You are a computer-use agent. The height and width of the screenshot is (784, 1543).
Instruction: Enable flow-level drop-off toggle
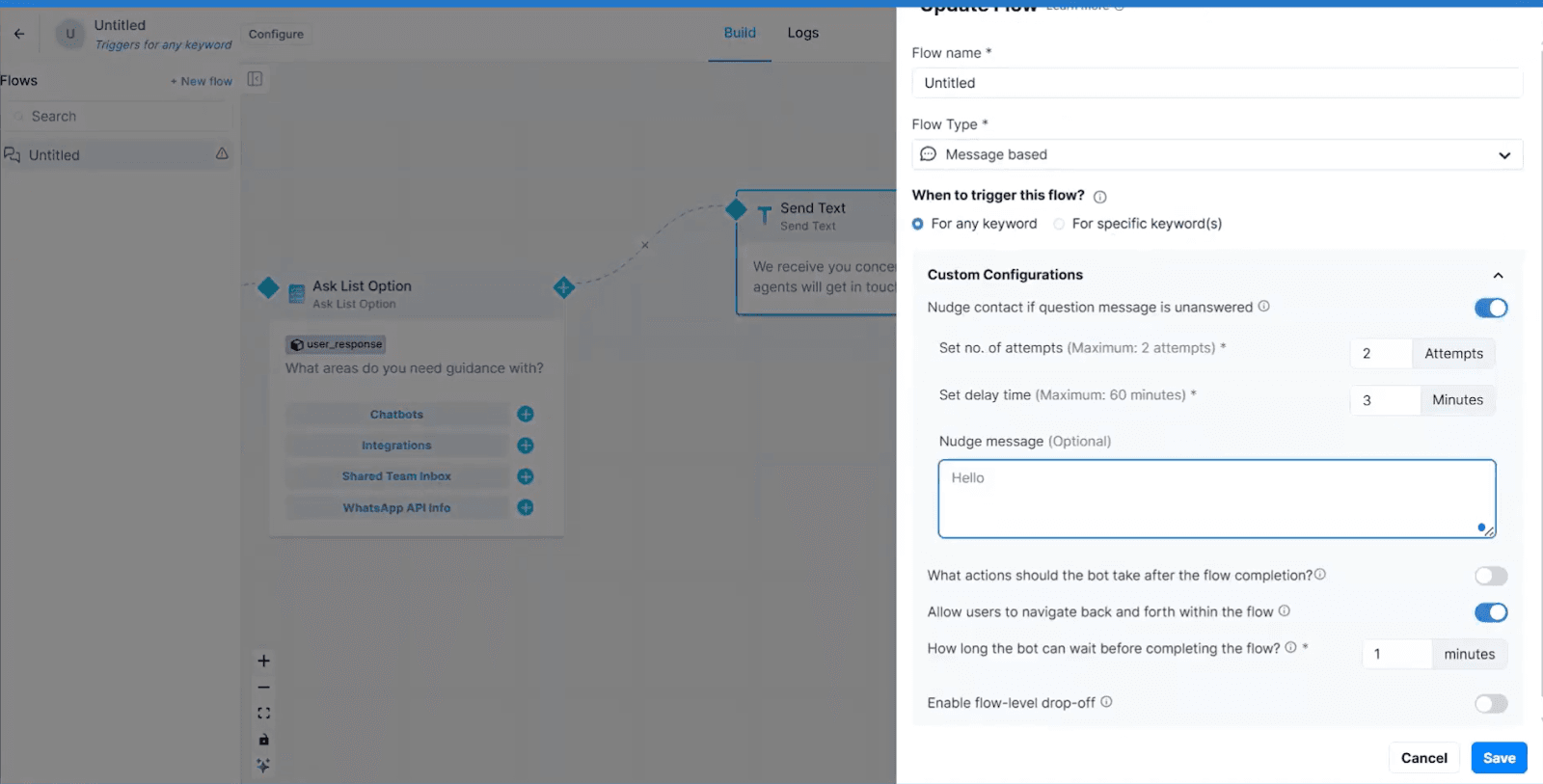point(1490,704)
